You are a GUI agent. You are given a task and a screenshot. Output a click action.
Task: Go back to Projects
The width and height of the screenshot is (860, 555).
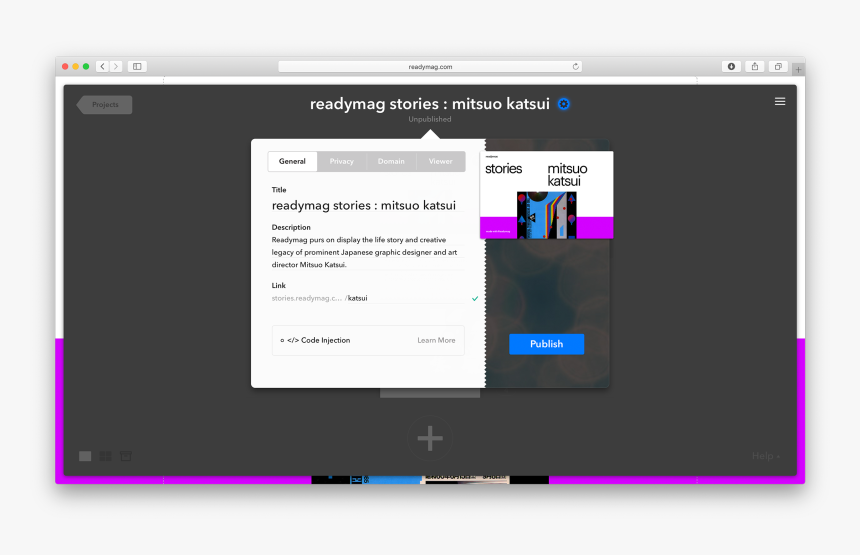point(105,104)
